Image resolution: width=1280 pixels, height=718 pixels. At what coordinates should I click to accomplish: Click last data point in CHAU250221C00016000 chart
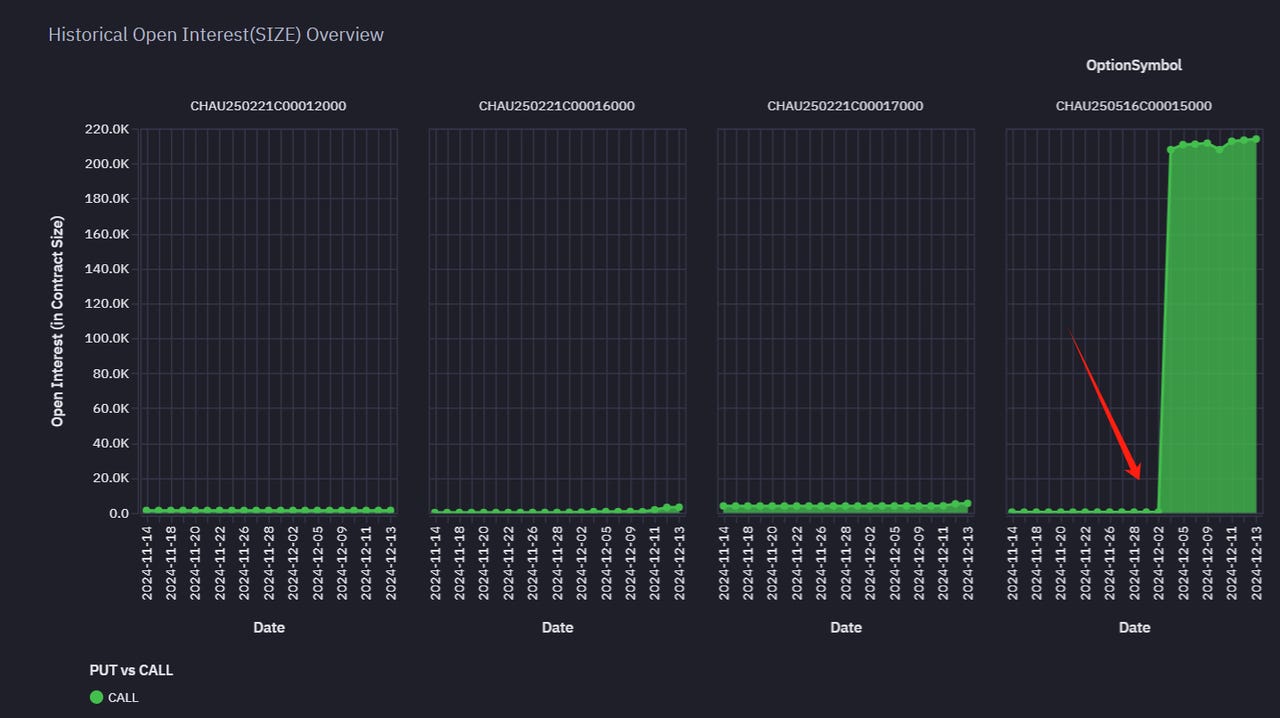[x=679, y=507]
